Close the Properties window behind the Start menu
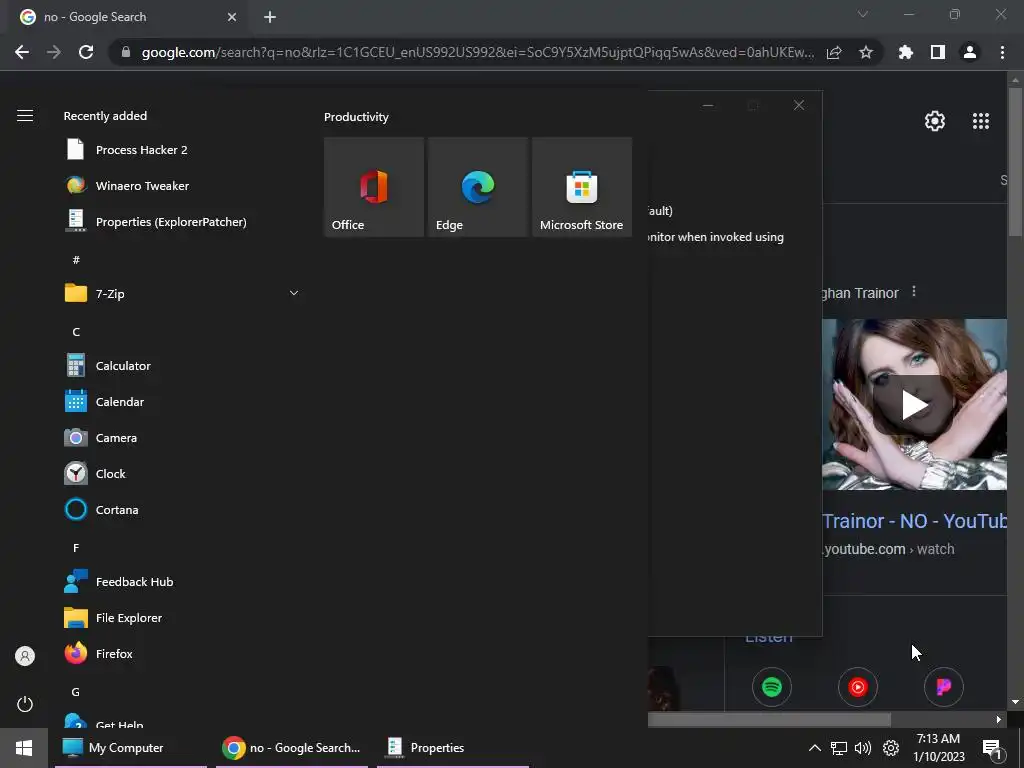Screen dimensions: 1024x768 coord(799,105)
